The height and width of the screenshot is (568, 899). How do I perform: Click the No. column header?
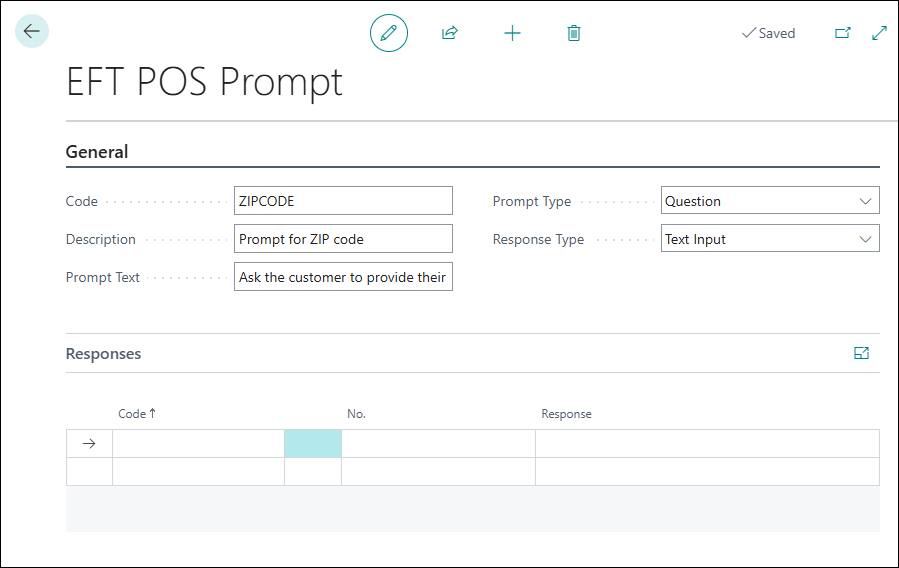tap(356, 414)
